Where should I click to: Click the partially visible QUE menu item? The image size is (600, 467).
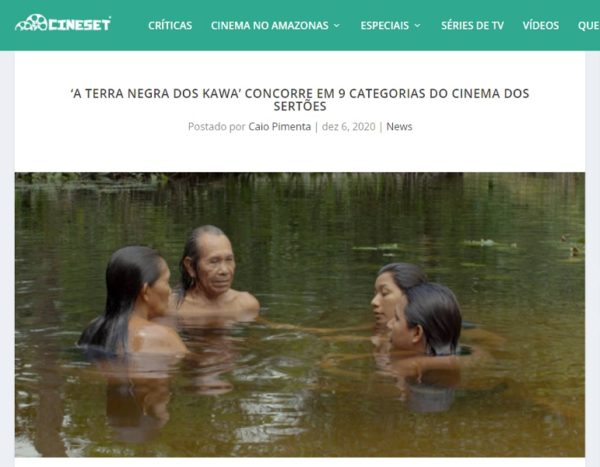(x=589, y=26)
